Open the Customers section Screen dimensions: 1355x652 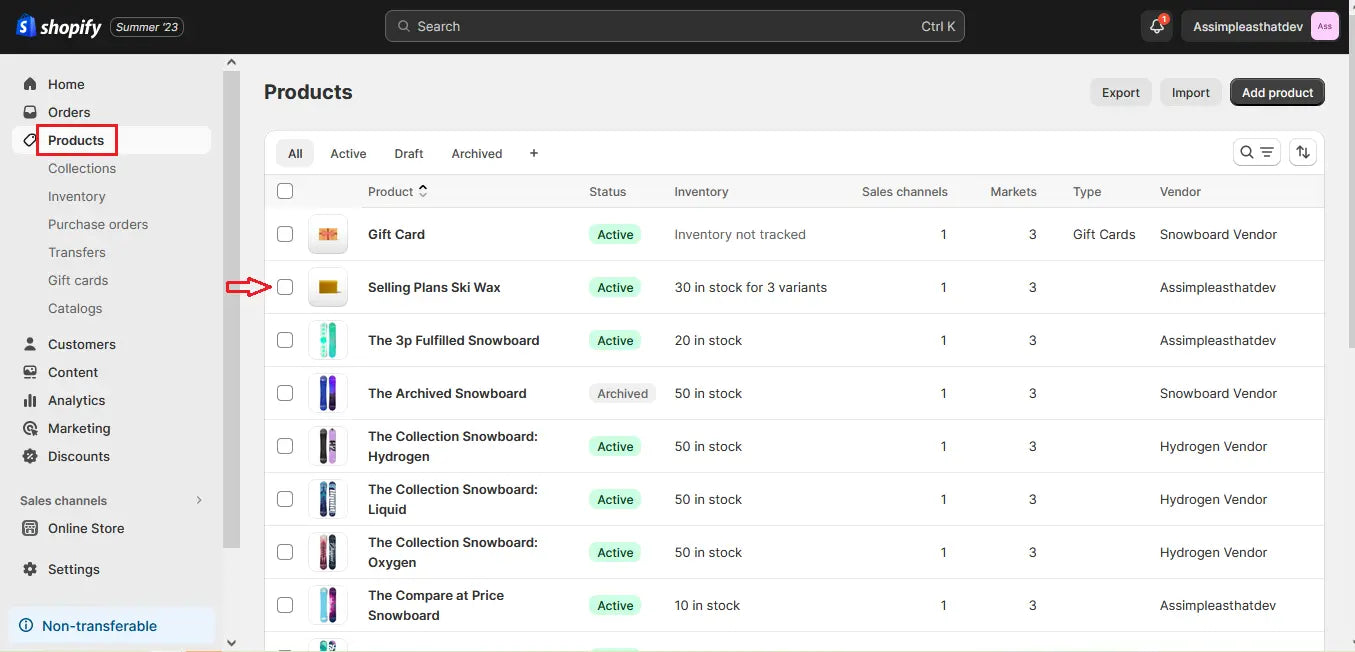(30, 344)
